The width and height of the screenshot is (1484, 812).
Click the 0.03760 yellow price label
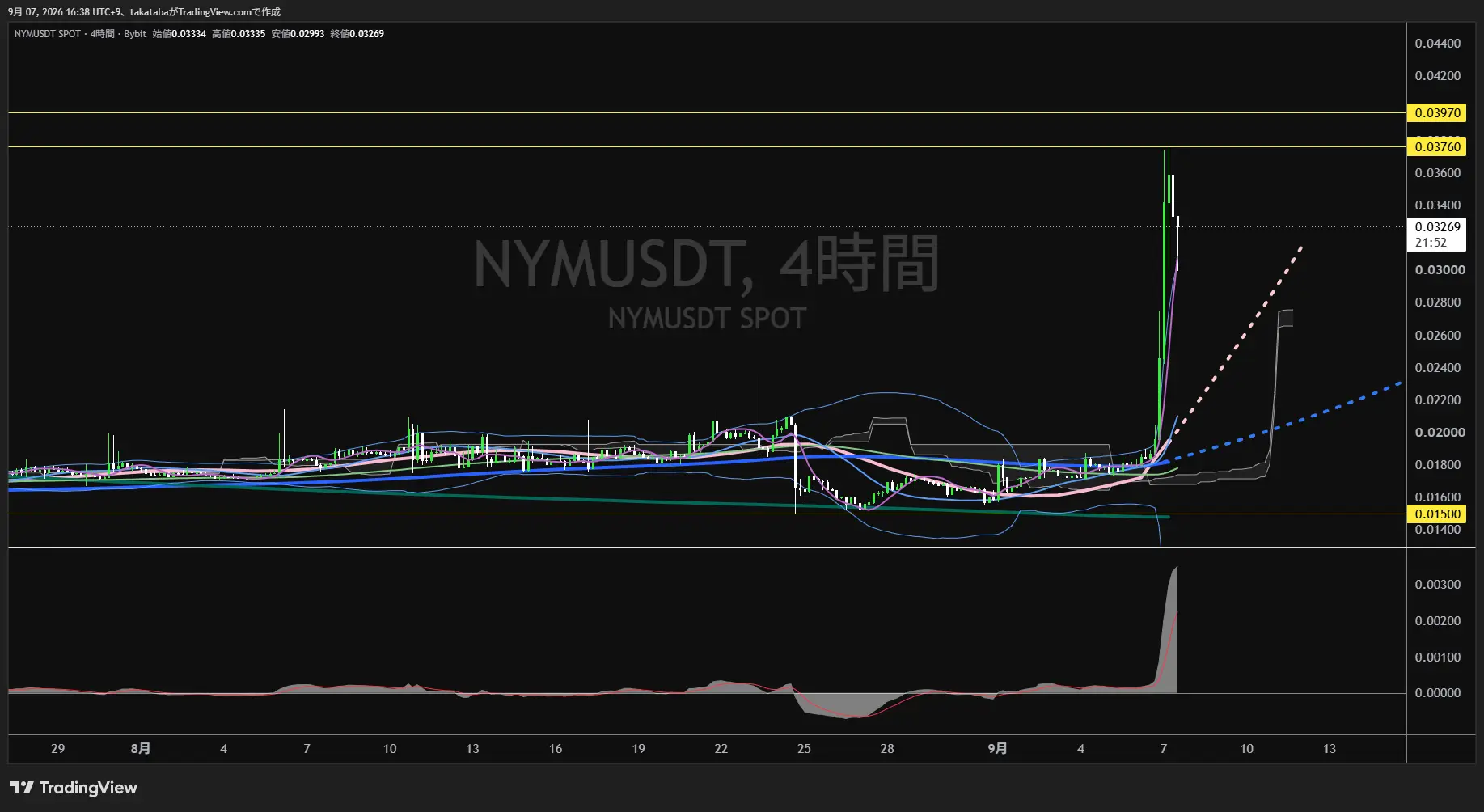1437,146
